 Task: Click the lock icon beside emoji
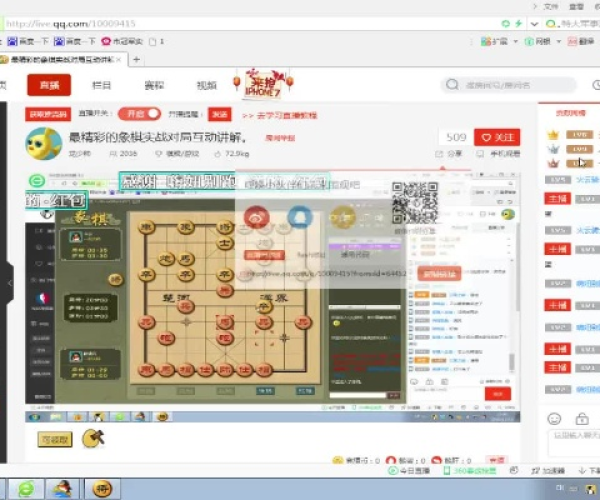pyautogui.click(x=582, y=419)
